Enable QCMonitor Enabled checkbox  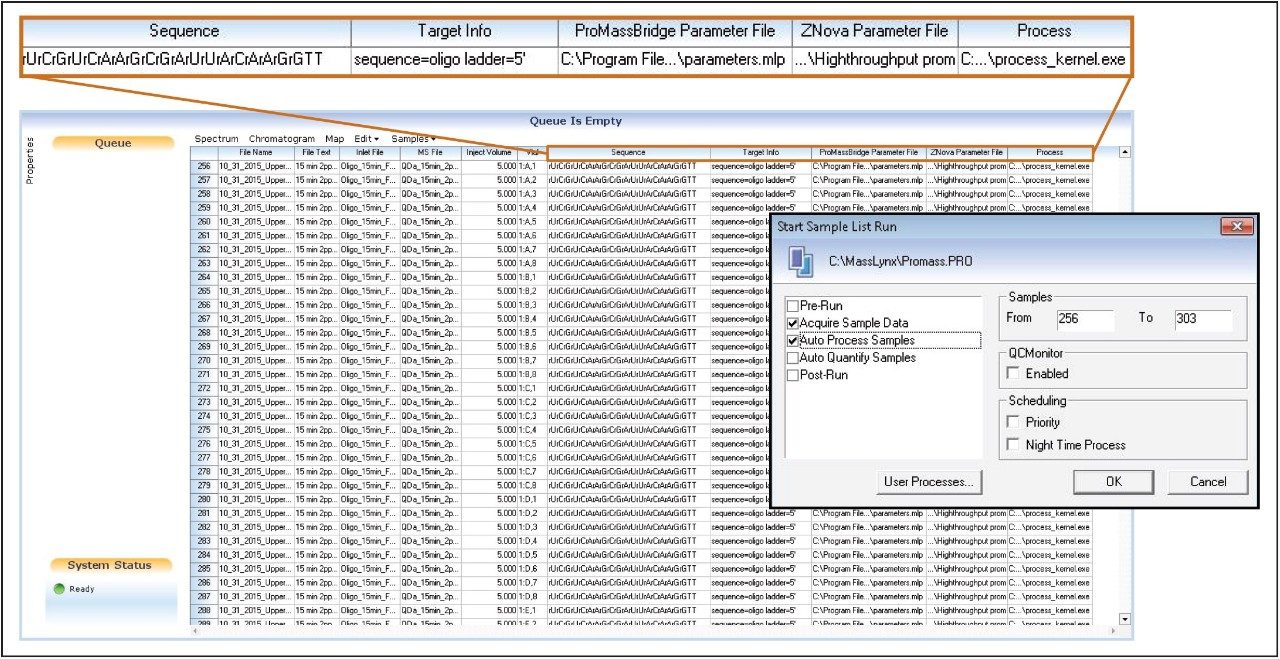click(1014, 373)
